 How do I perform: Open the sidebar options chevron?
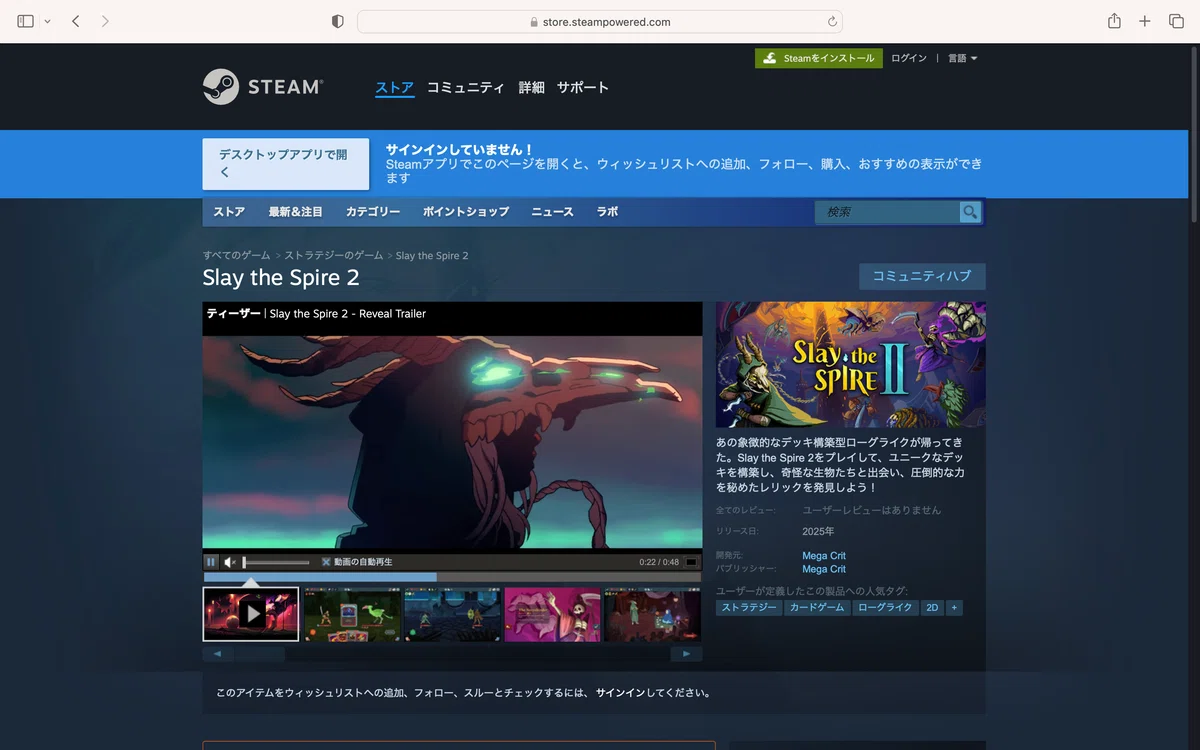[x=47, y=21]
